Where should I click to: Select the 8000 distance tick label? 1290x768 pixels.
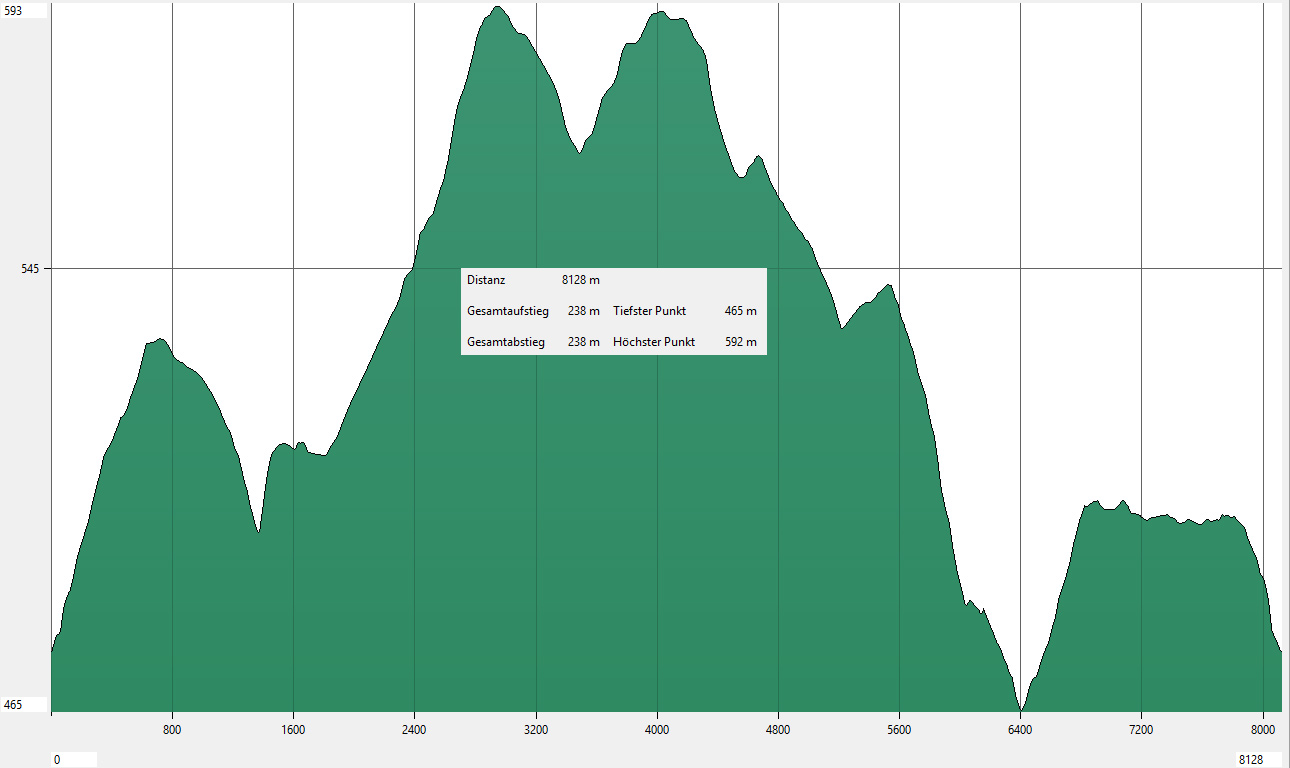click(x=1262, y=729)
